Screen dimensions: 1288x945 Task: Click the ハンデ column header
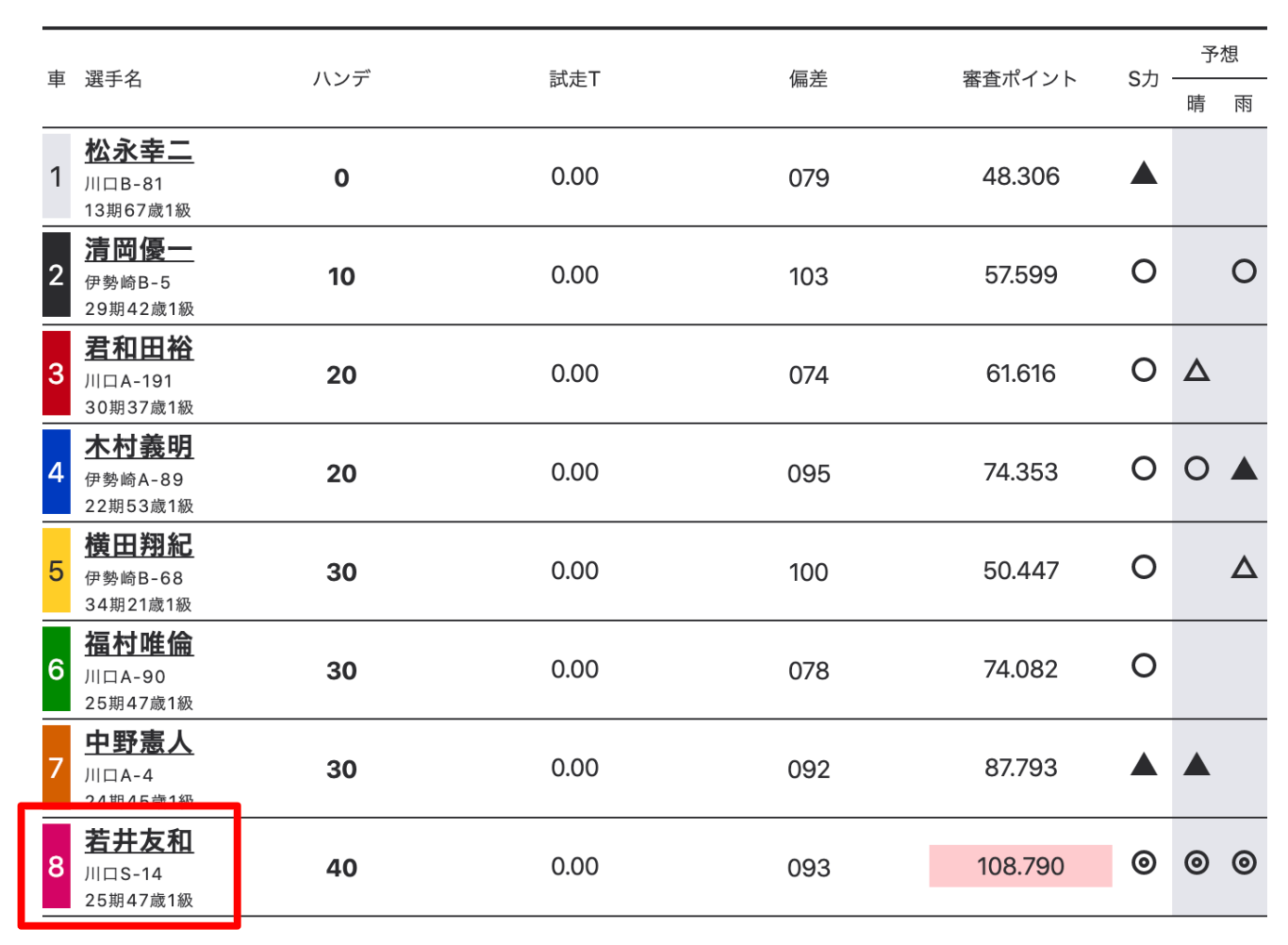[341, 78]
